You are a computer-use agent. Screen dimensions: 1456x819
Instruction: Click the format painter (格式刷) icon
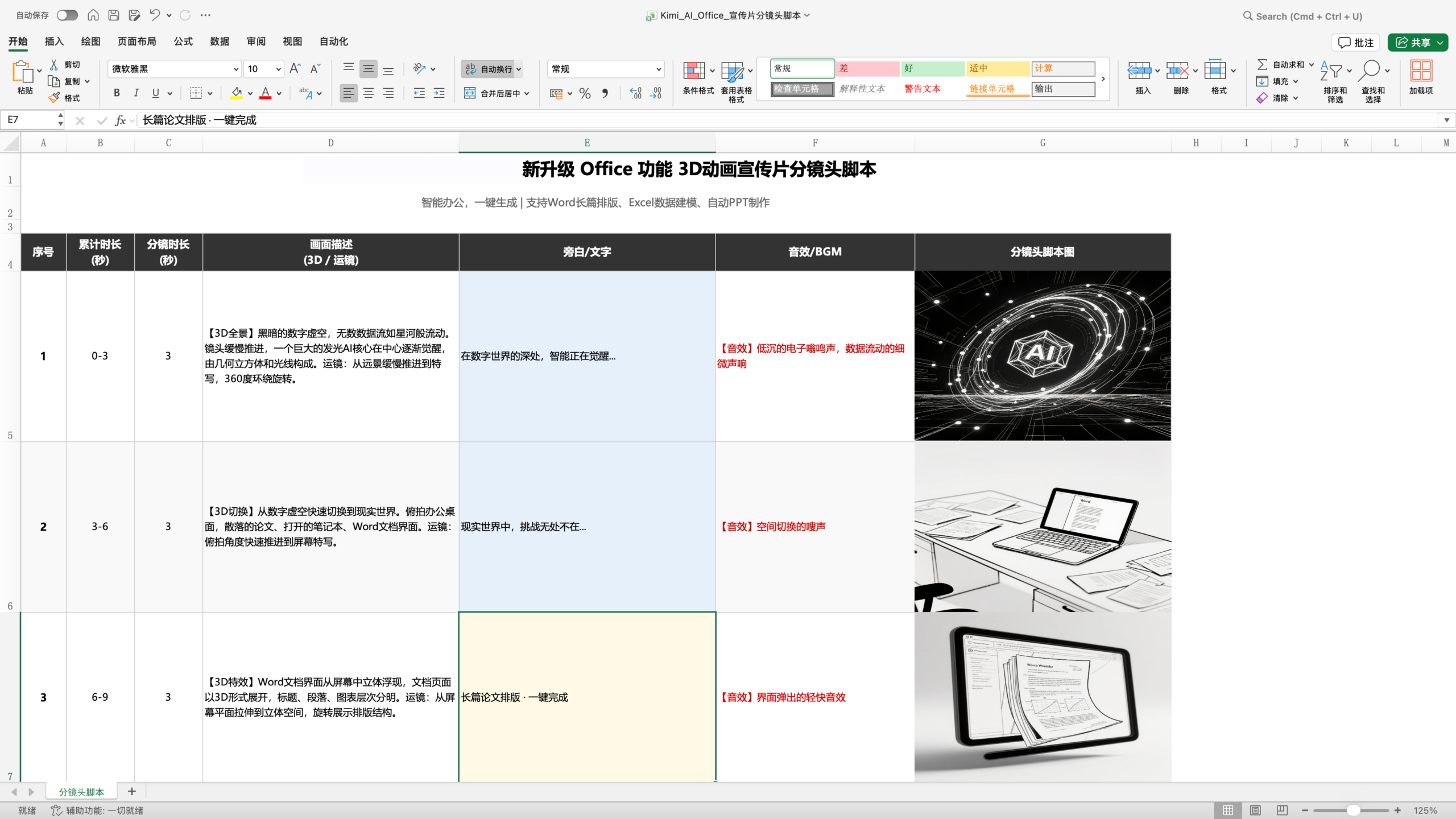(55, 97)
